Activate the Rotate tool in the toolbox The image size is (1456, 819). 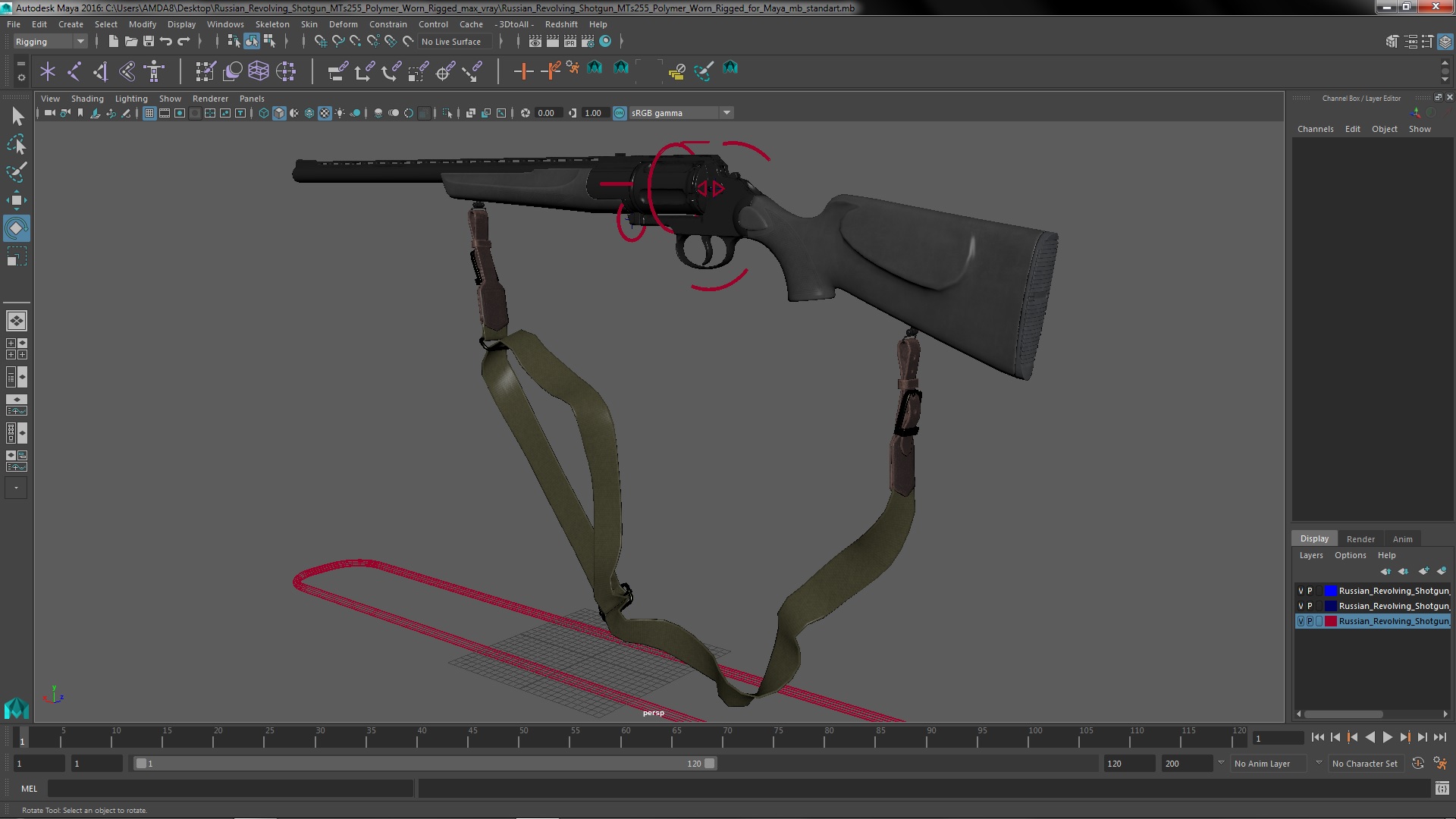pos(17,228)
